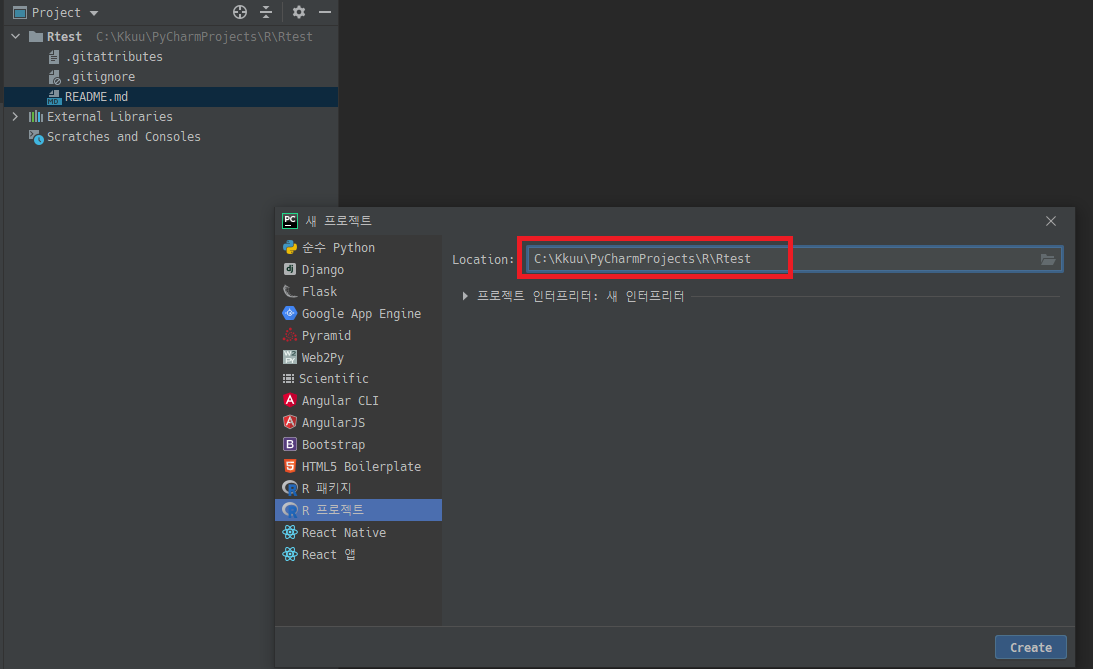The image size is (1093, 669).
Task: Browse for location with folder icon
Action: 1048,259
